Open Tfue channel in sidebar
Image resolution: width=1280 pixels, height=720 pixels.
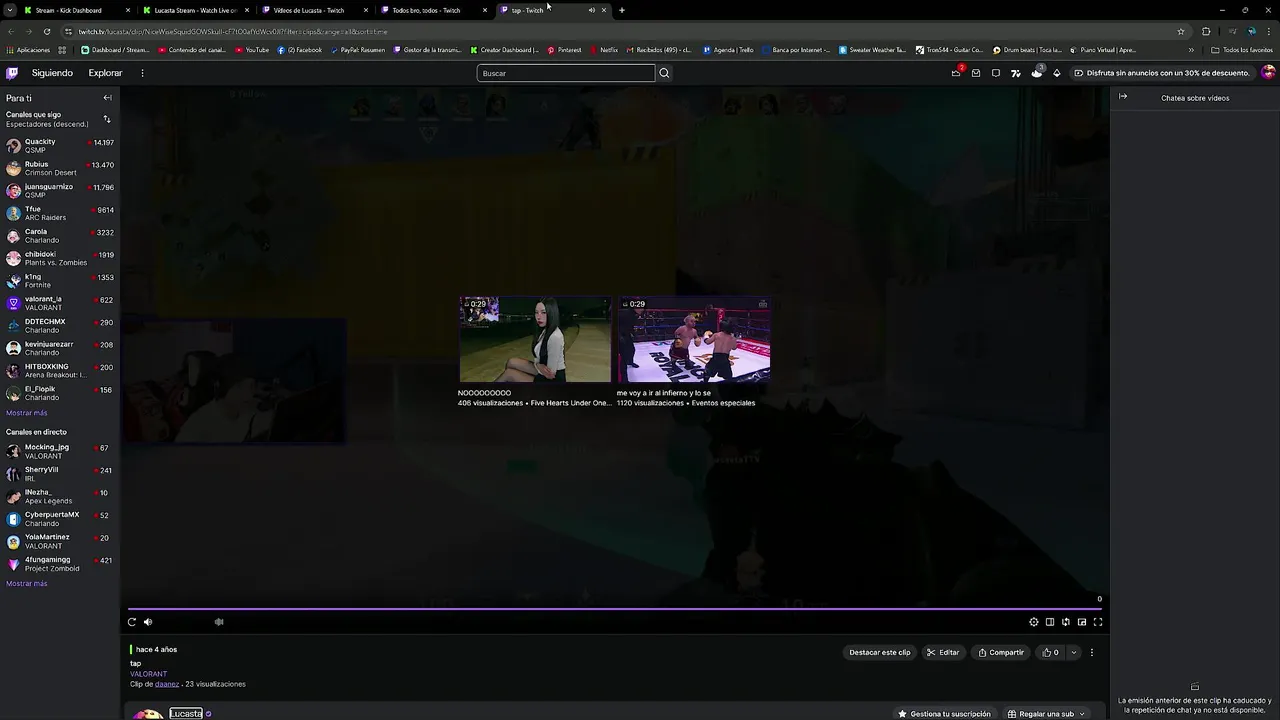pyautogui.click(x=60, y=213)
